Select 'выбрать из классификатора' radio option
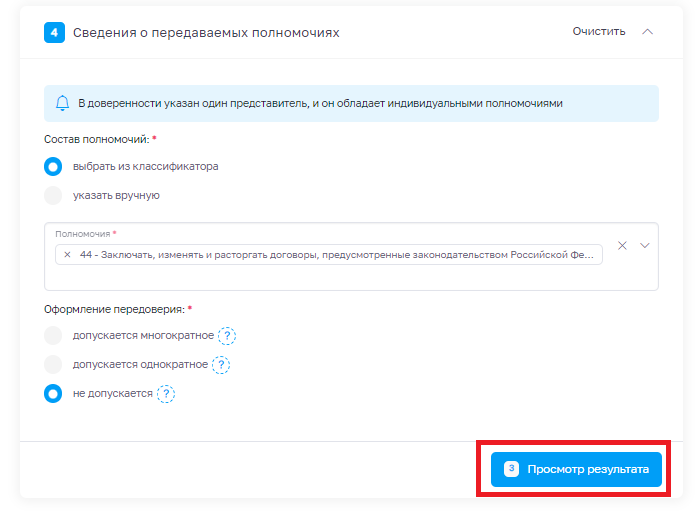The image size is (696, 513). [x=53, y=167]
